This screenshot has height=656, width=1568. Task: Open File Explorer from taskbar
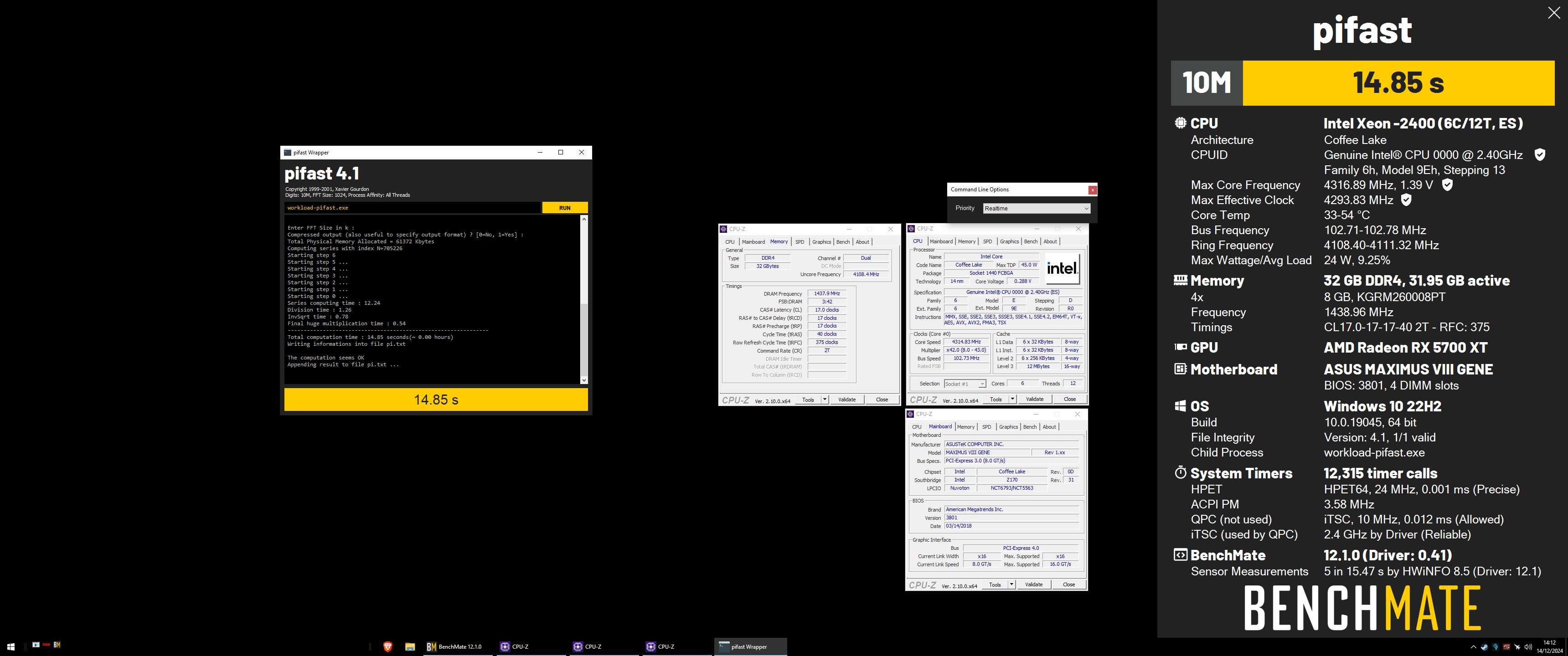coord(410,646)
